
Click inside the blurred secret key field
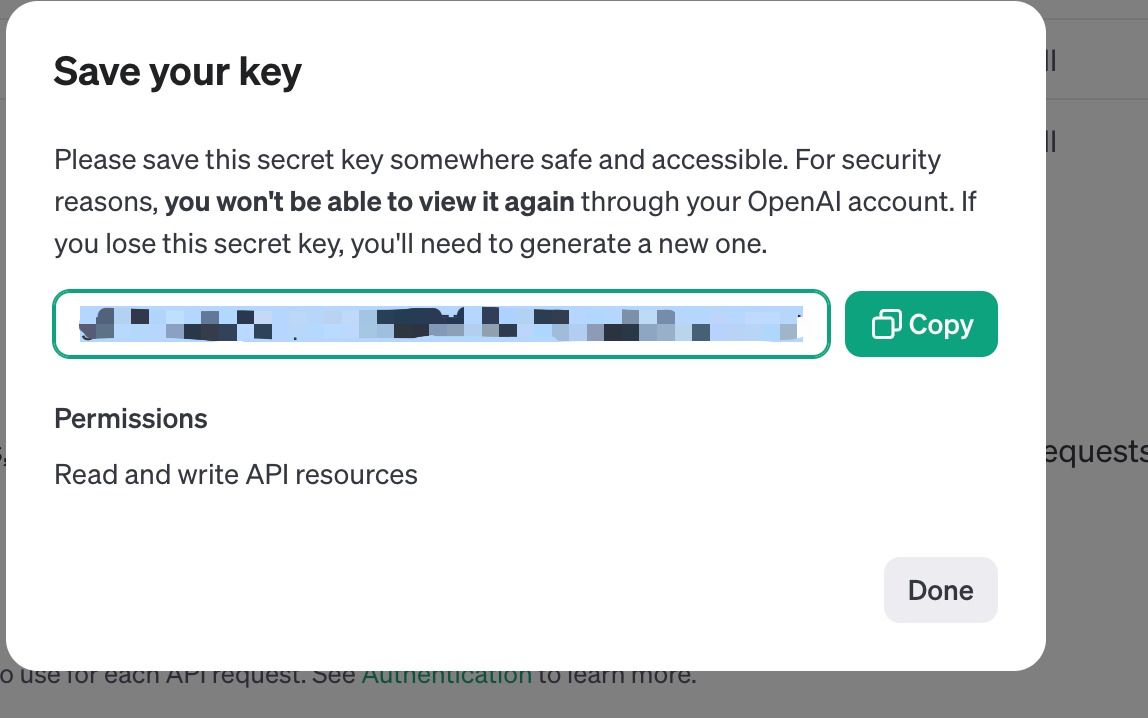[x=440, y=324]
